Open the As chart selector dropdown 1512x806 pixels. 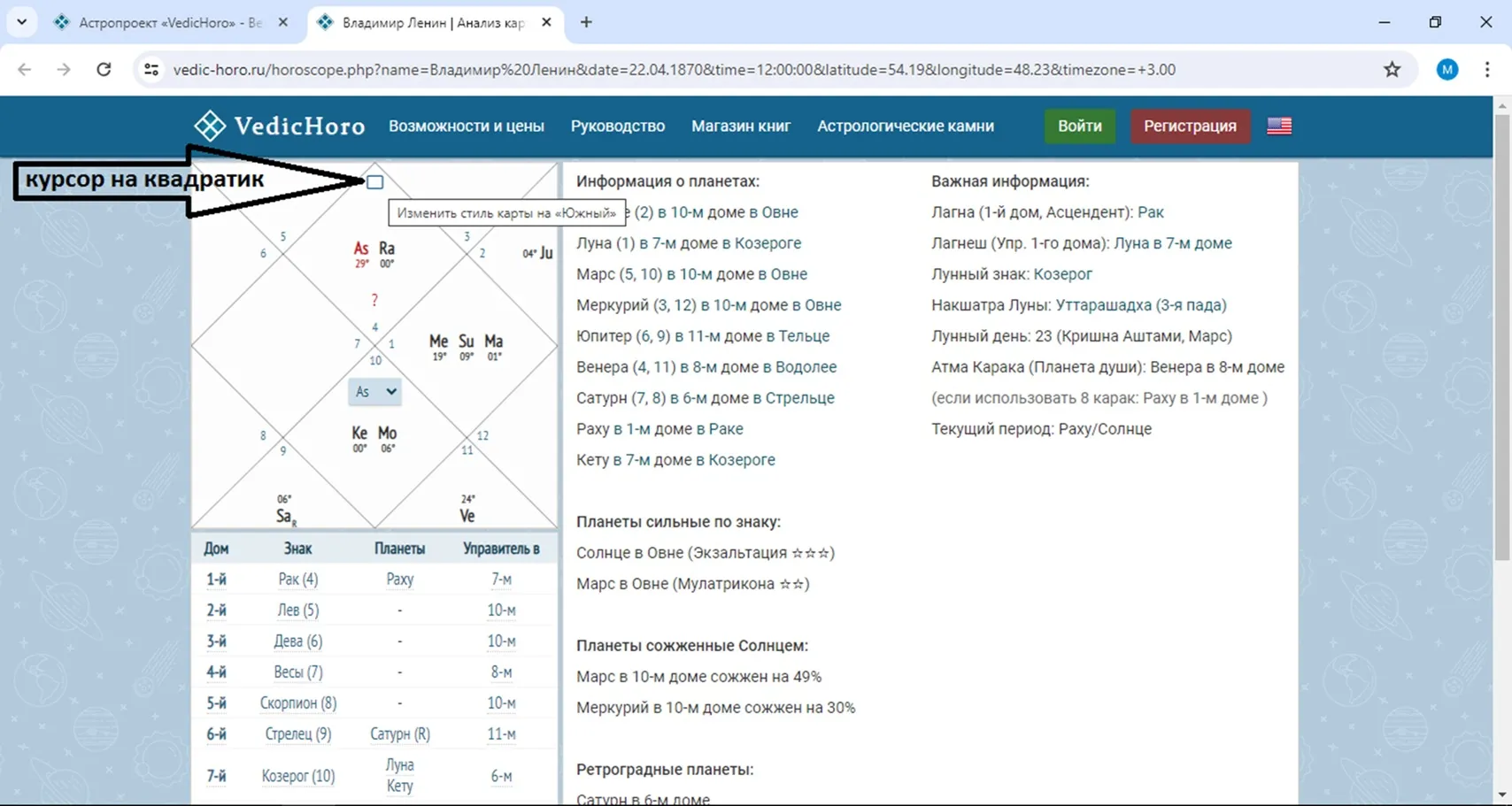[x=374, y=391]
